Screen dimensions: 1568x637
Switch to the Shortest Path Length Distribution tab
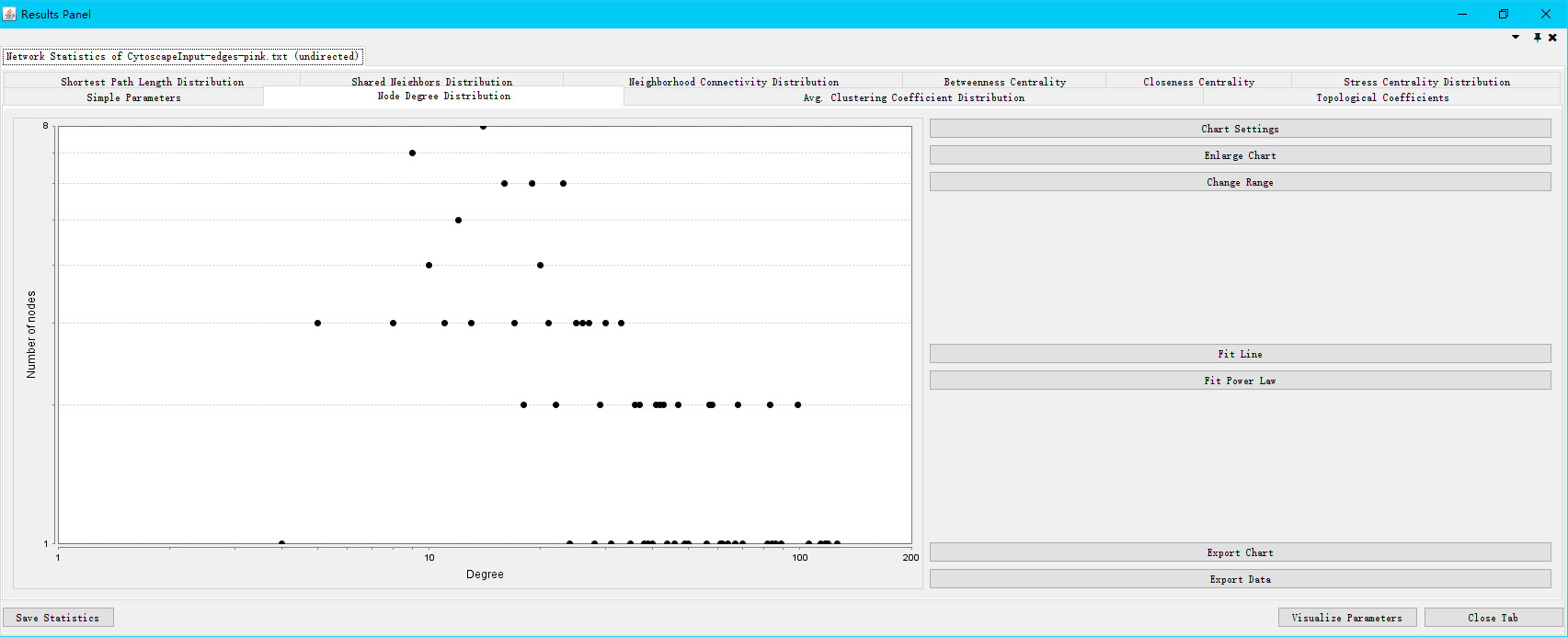152,82
